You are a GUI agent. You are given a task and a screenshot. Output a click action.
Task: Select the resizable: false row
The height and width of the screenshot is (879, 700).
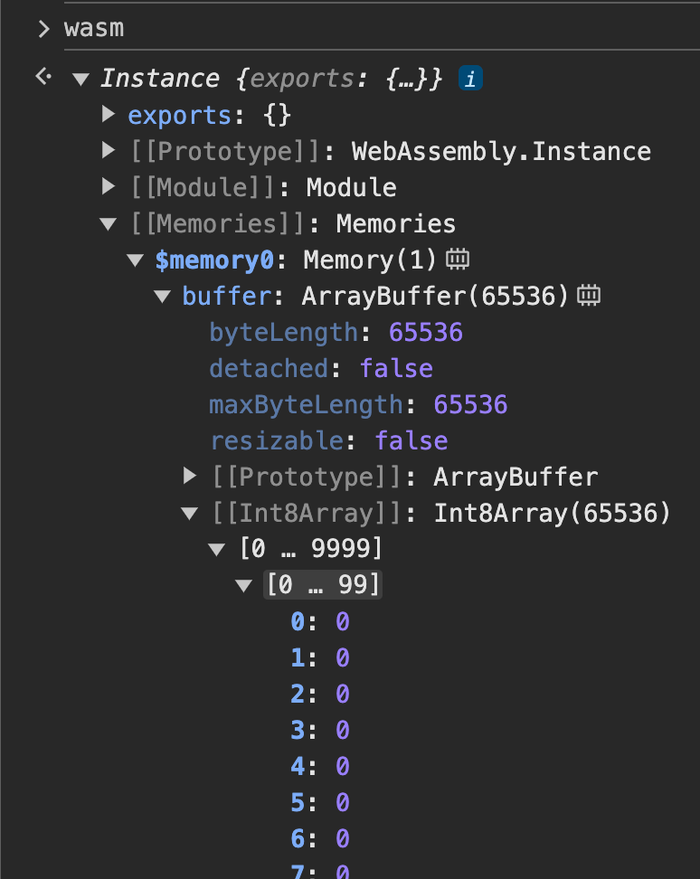coord(328,441)
